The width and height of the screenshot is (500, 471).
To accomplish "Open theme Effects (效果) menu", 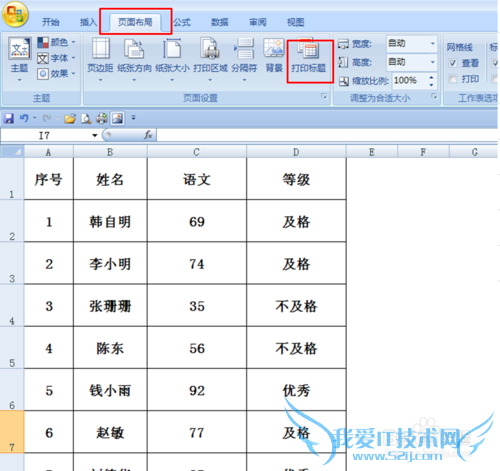I will (56, 74).
